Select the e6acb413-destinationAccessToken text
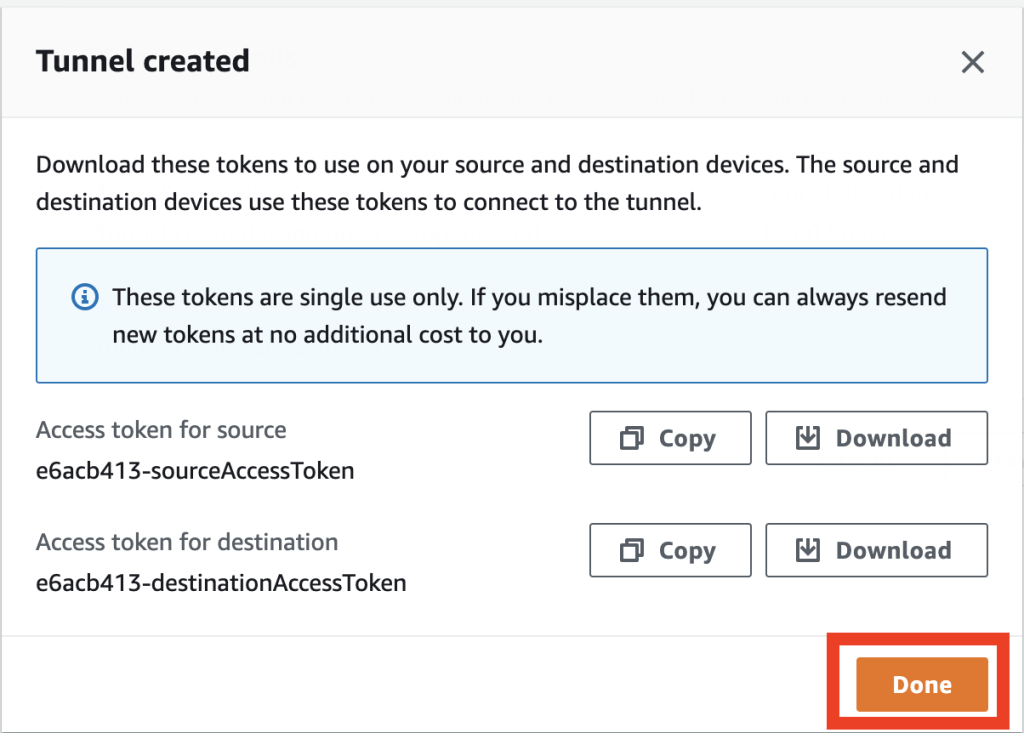Viewport: 1024px width, 733px height. [221, 583]
